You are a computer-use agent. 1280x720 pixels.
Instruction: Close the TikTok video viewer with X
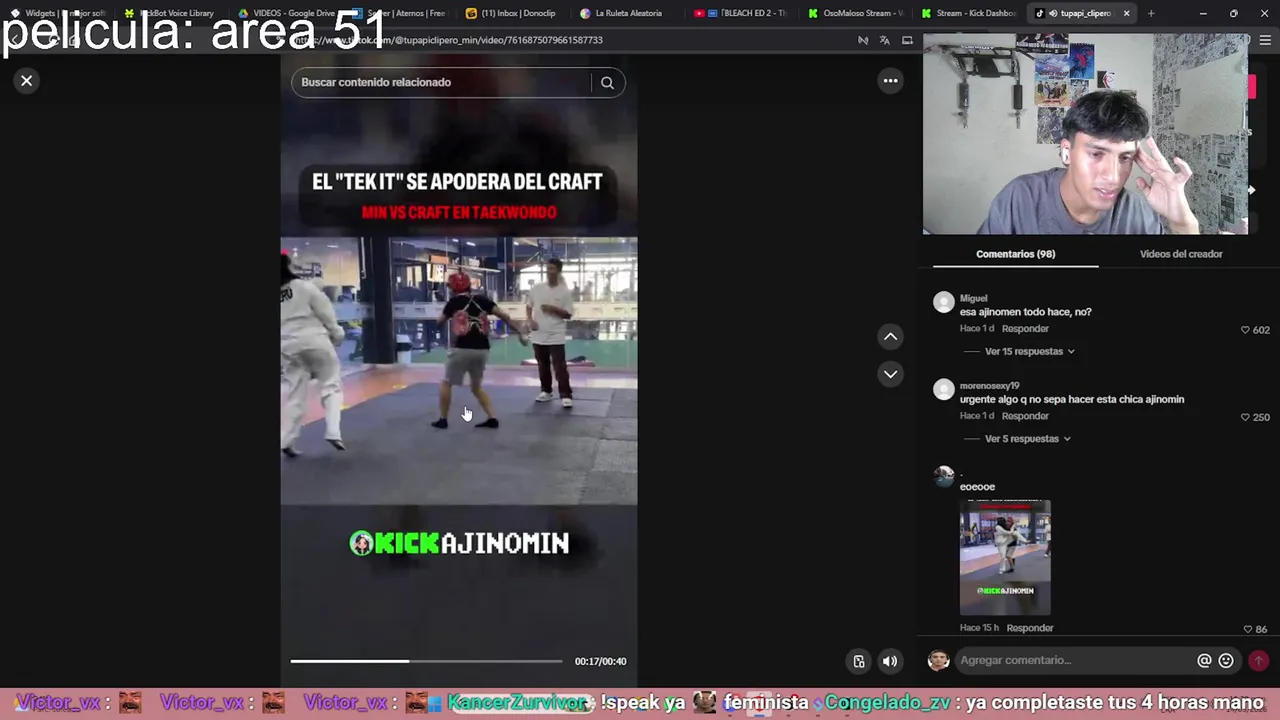click(x=27, y=80)
